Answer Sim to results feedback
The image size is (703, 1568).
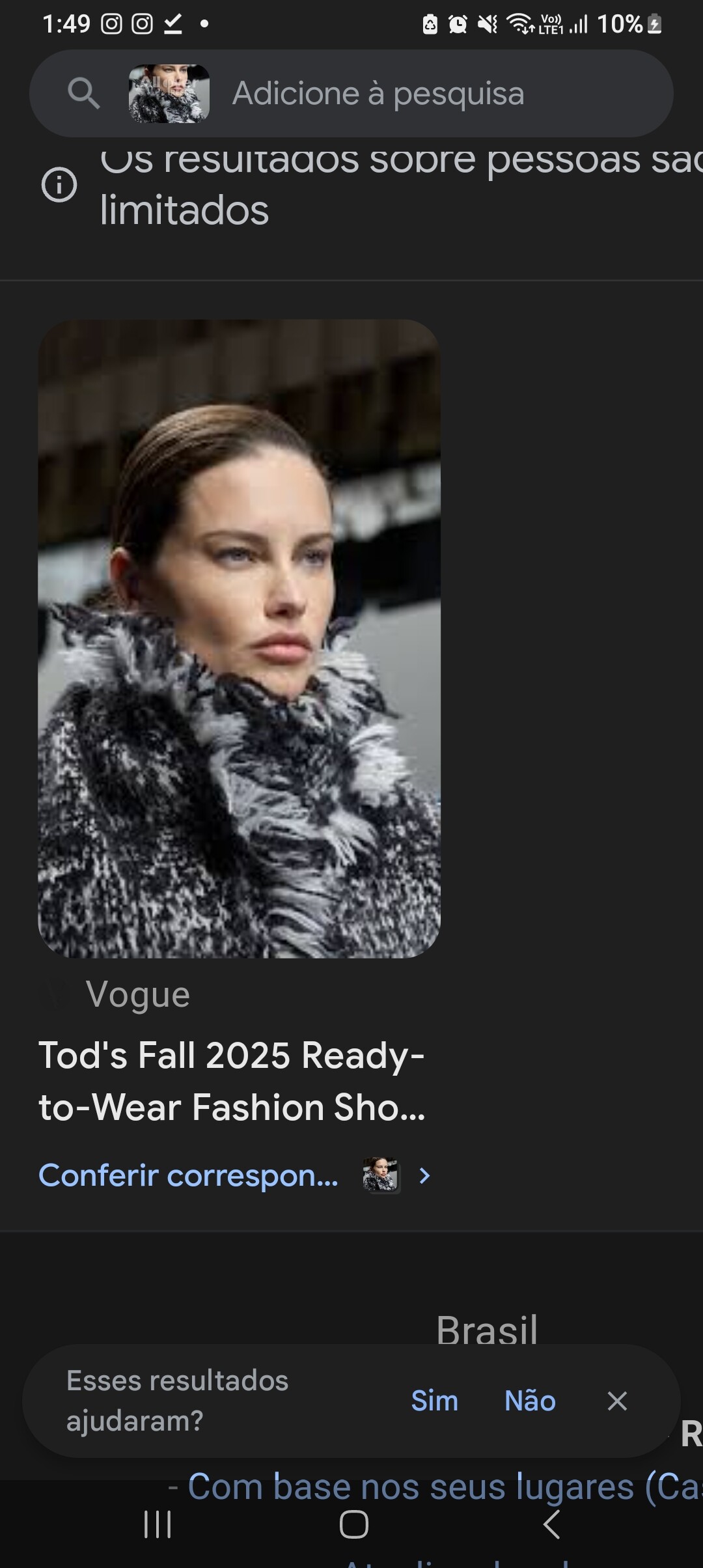coord(434,1401)
